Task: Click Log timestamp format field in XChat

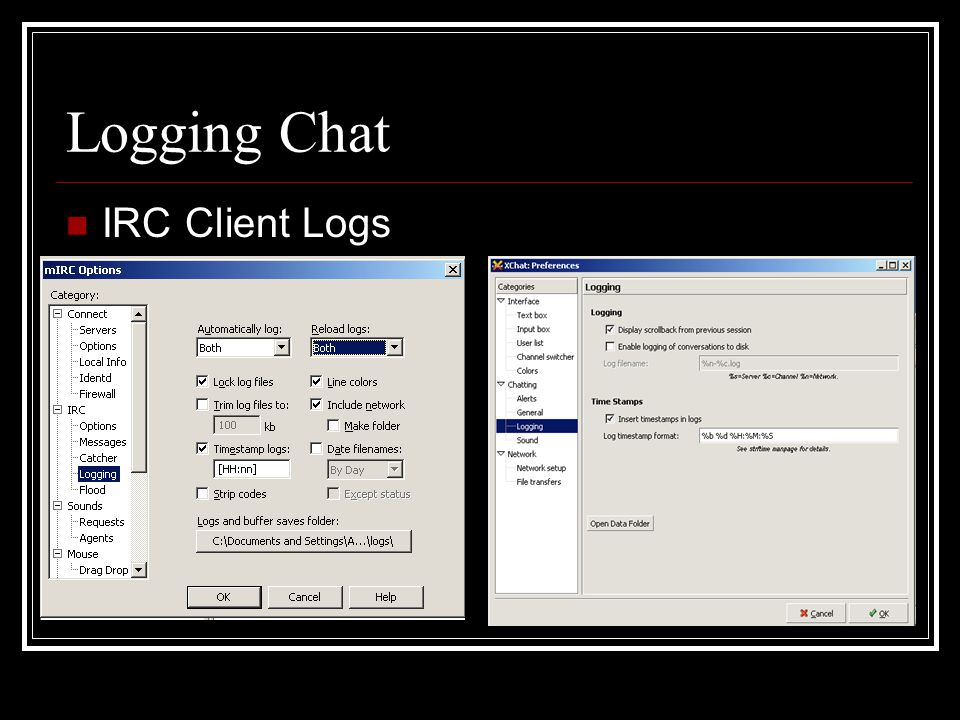Action: coord(799,435)
